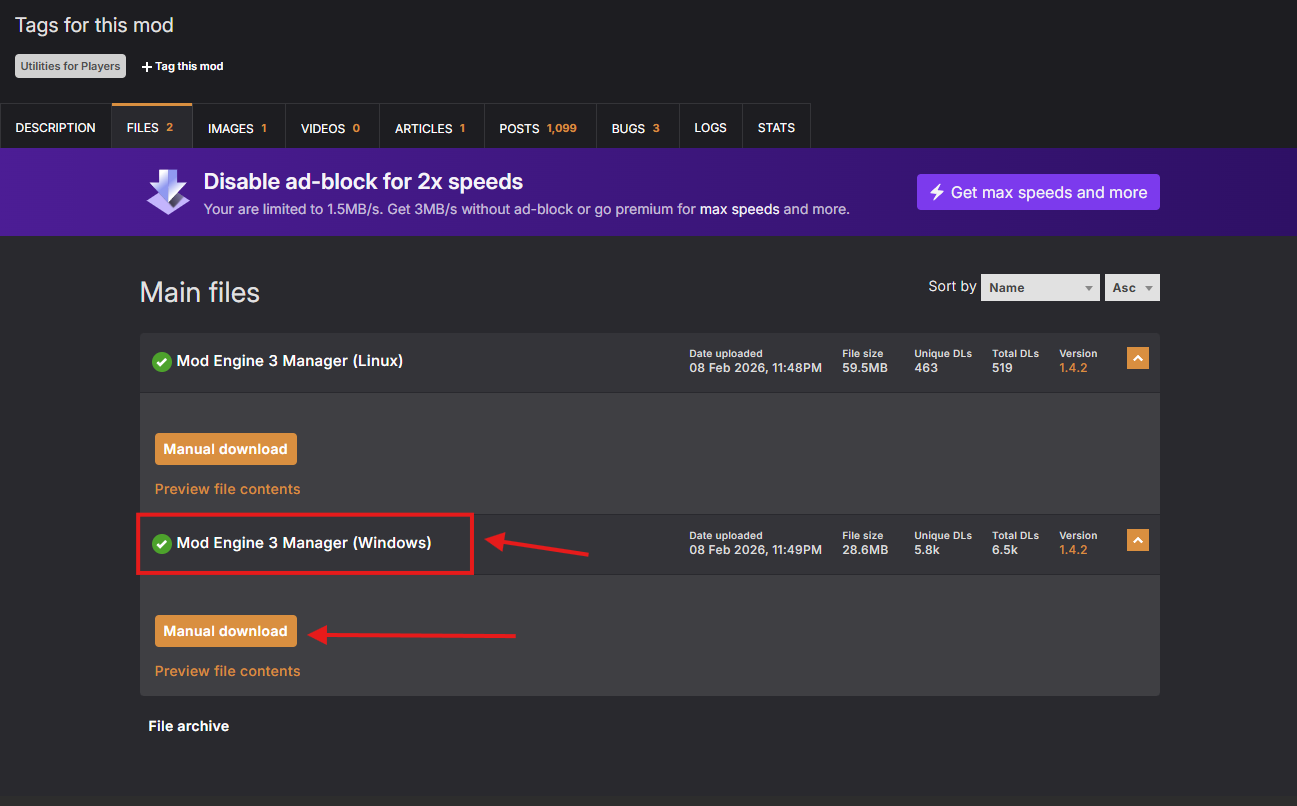This screenshot has height=806, width=1297.
Task: Click the green checkmark beside the Linux file
Action: pyautogui.click(x=161, y=362)
